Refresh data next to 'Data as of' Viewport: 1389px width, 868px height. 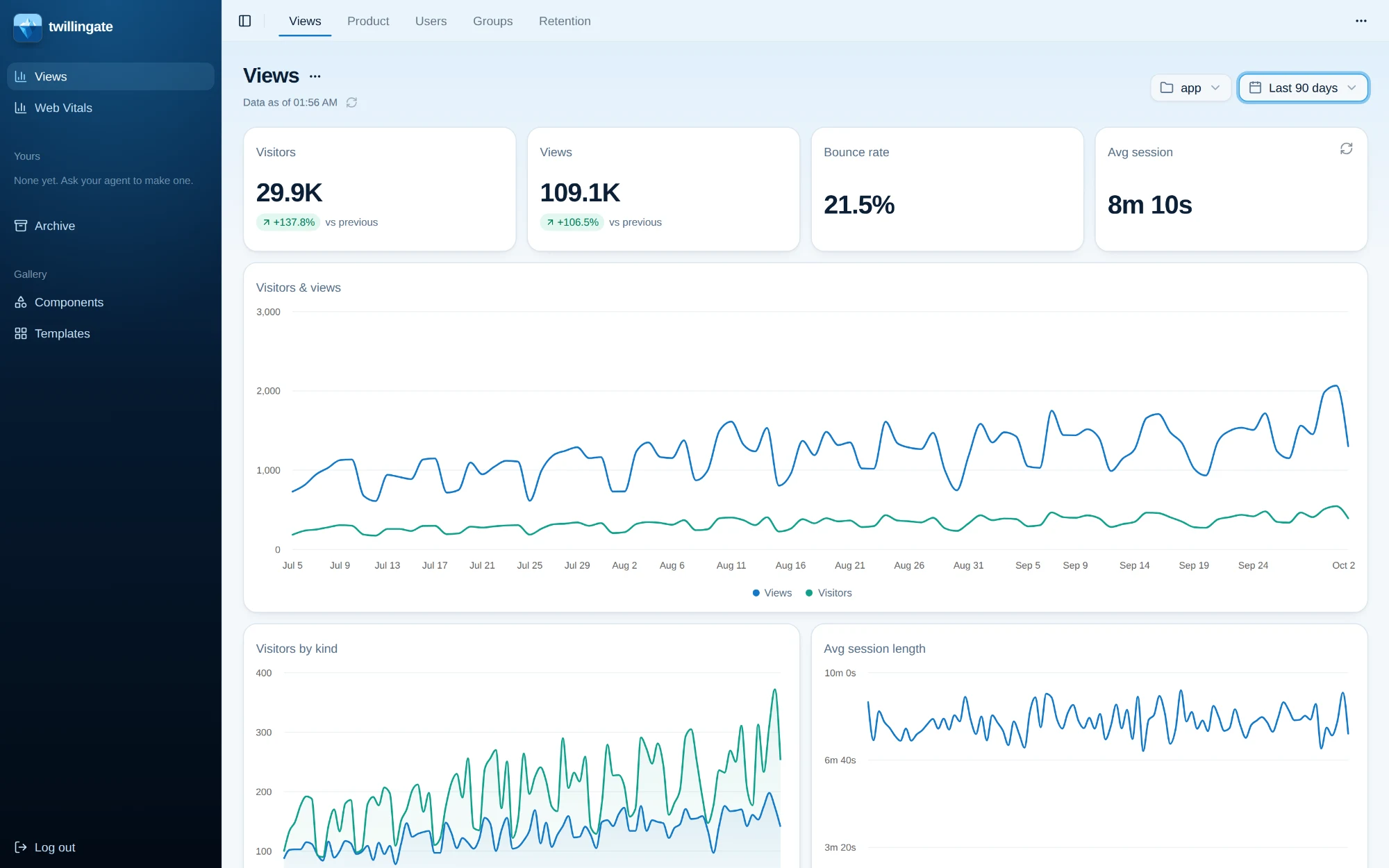[351, 103]
